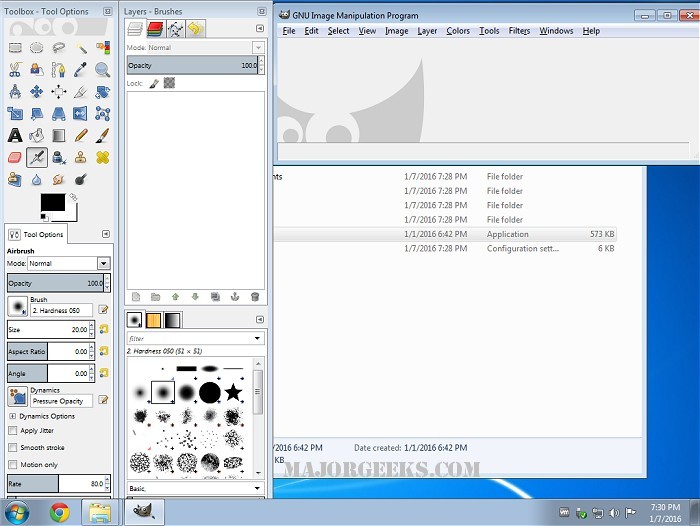Image resolution: width=700 pixels, height=526 pixels.
Task: Open the Filters menu
Action: pyautogui.click(x=519, y=31)
